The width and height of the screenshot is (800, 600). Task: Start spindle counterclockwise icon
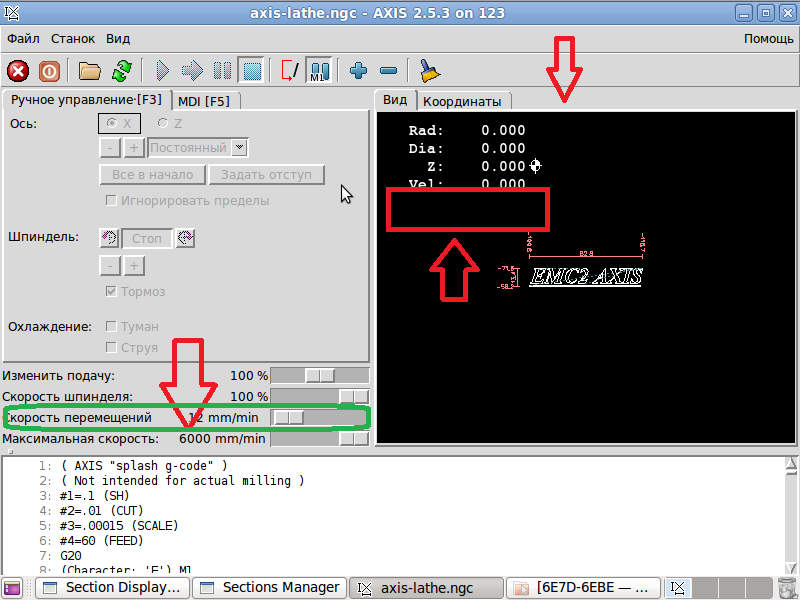click(x=109, y=238)
